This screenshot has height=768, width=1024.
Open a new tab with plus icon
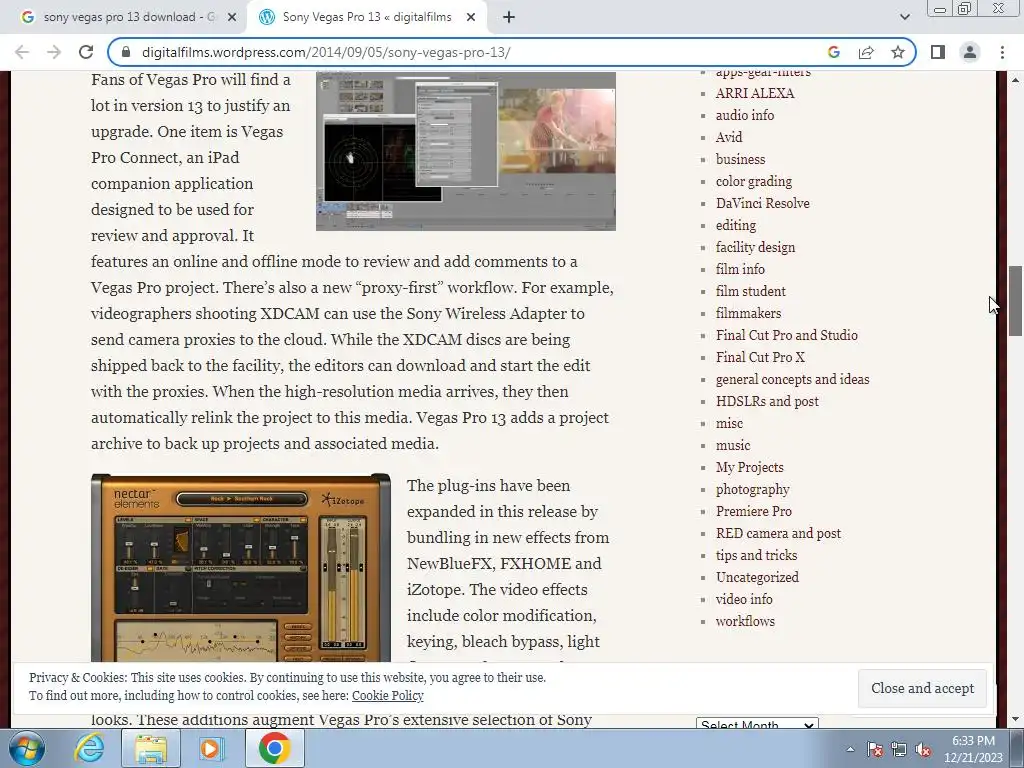coord(509,17)
